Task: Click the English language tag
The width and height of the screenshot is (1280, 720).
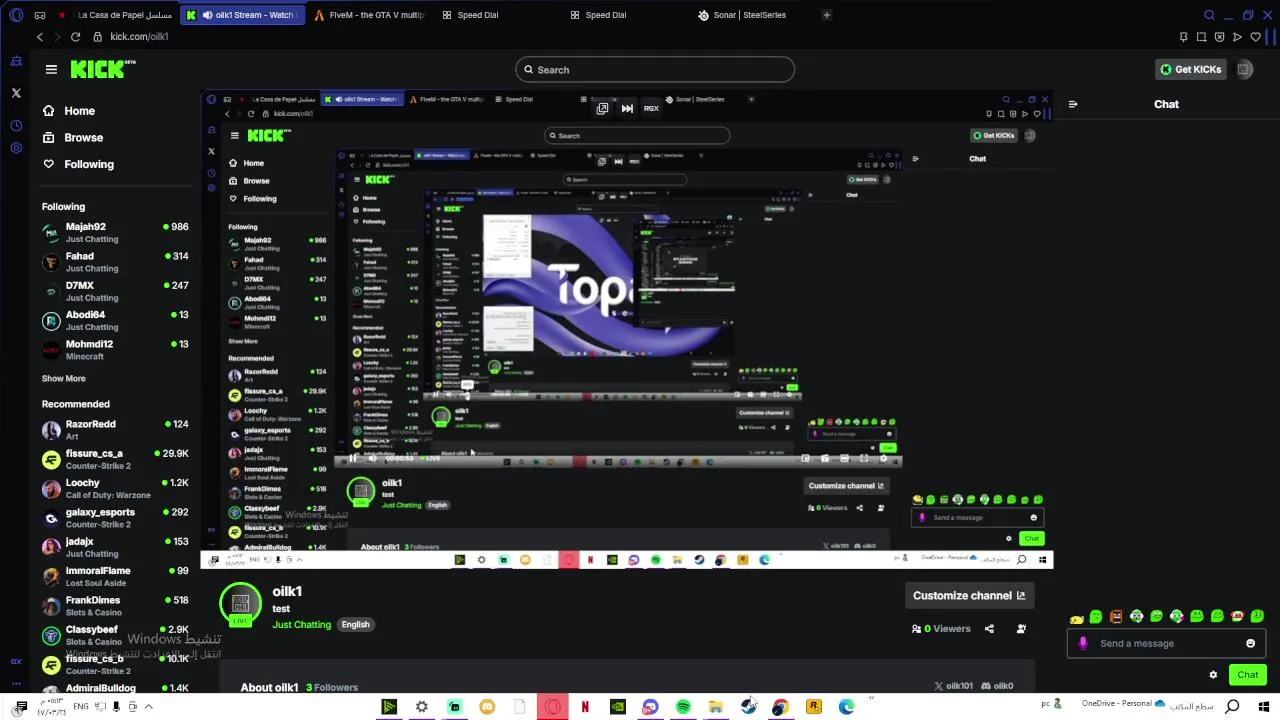Action: pos(355,625)
